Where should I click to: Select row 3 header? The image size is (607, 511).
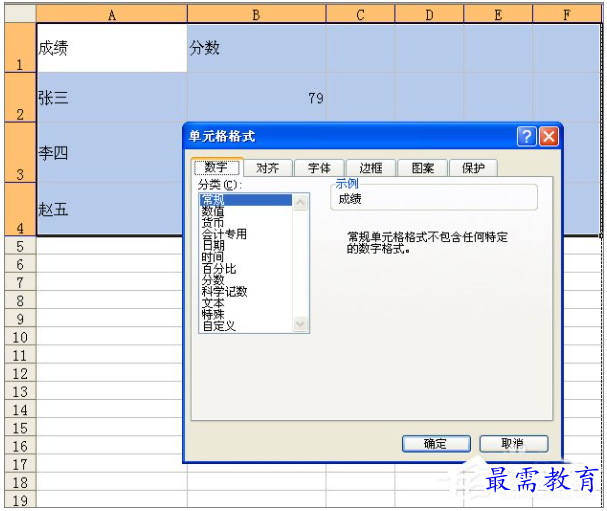[20, 153]
